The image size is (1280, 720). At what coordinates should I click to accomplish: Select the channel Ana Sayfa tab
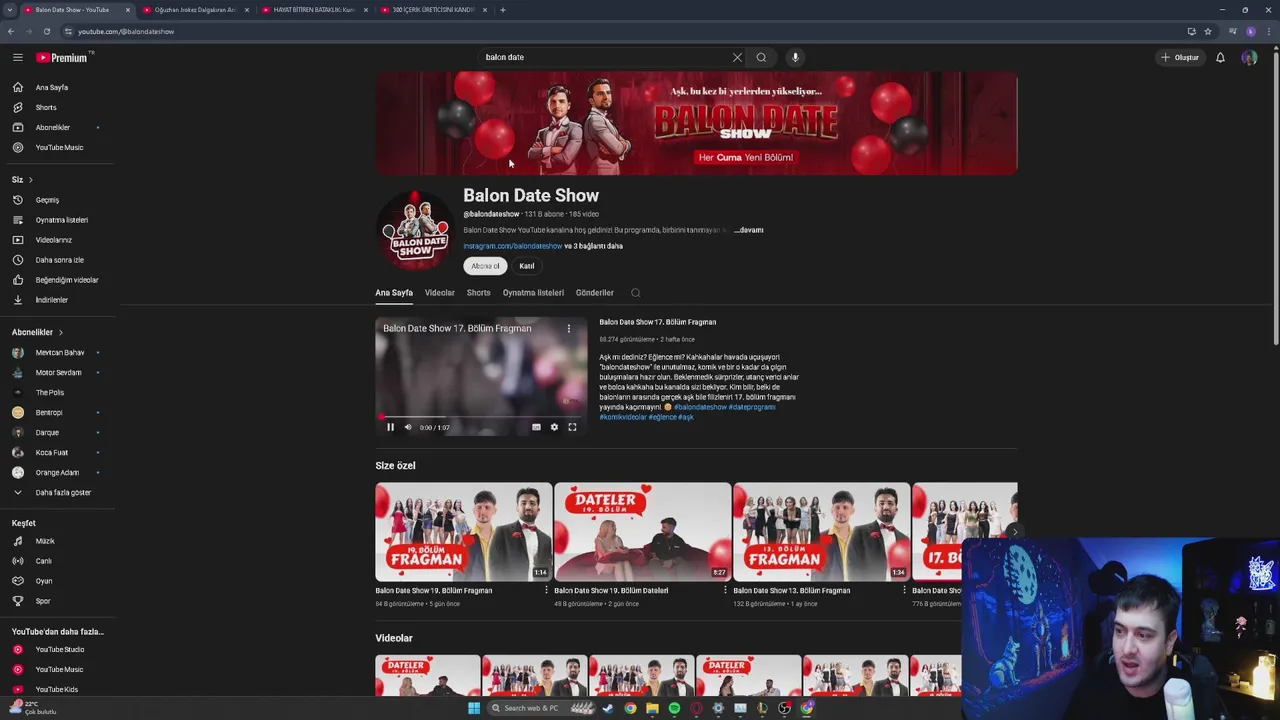394,293
